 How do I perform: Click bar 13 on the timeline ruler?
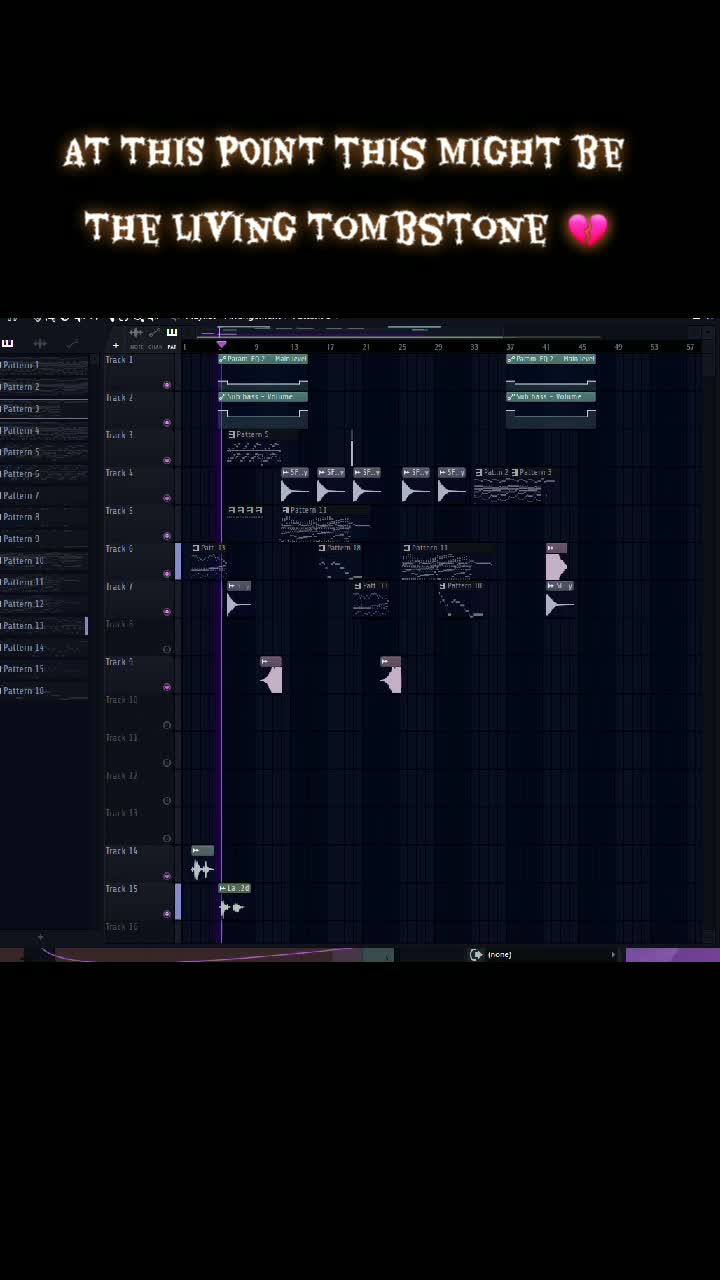coord(294,347)
